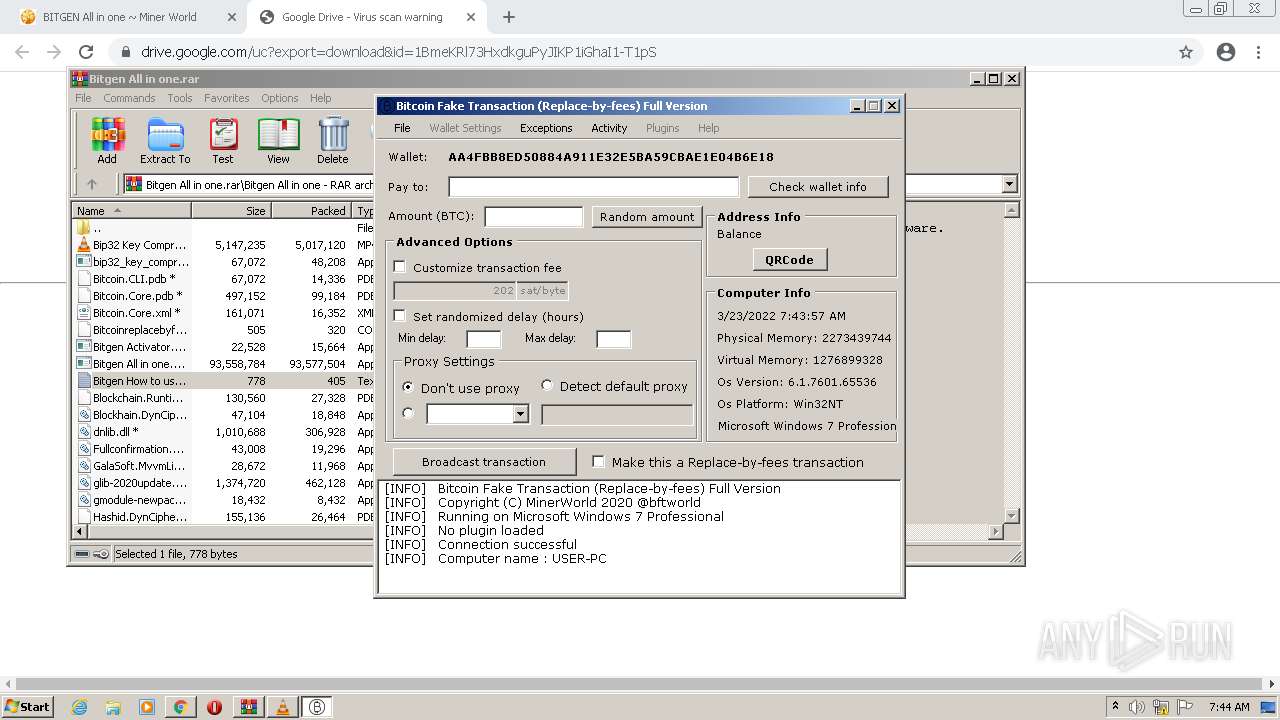1280x720 pixels.
Task: Click the Min delay input field
Action: coord(484,339)
